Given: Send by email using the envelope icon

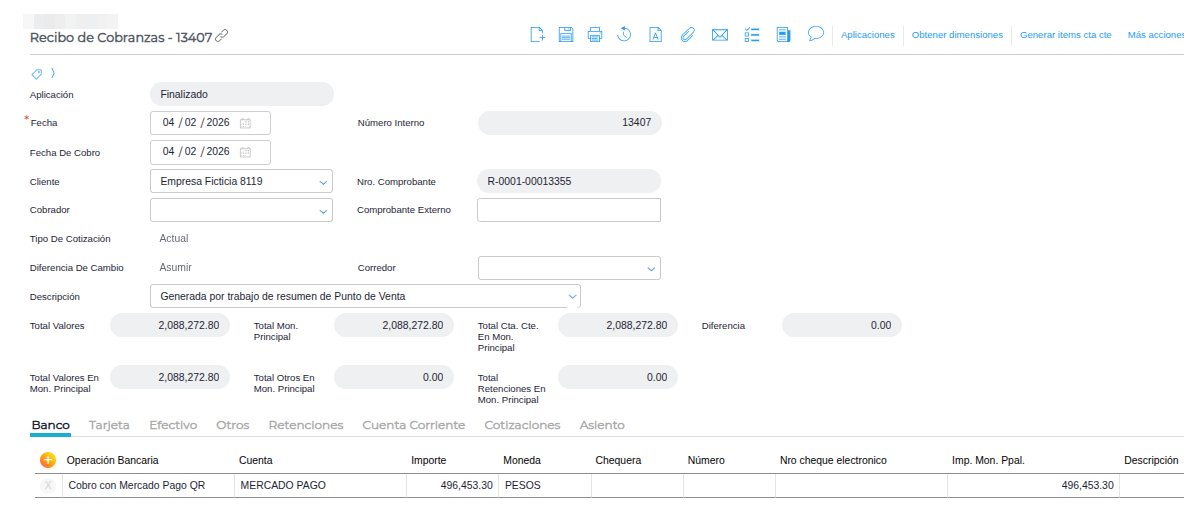Looking at the screenshot, I should pos(719,35).
